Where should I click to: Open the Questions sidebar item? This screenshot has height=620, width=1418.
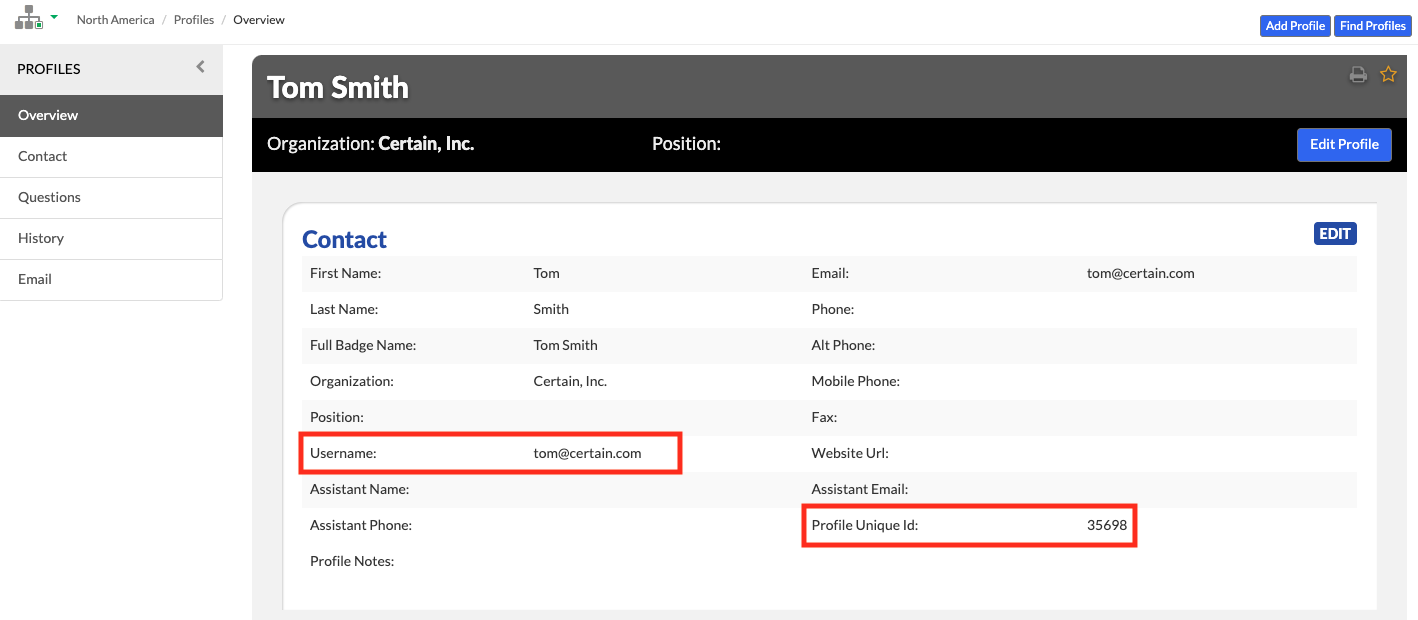click(x=111, y=197)
